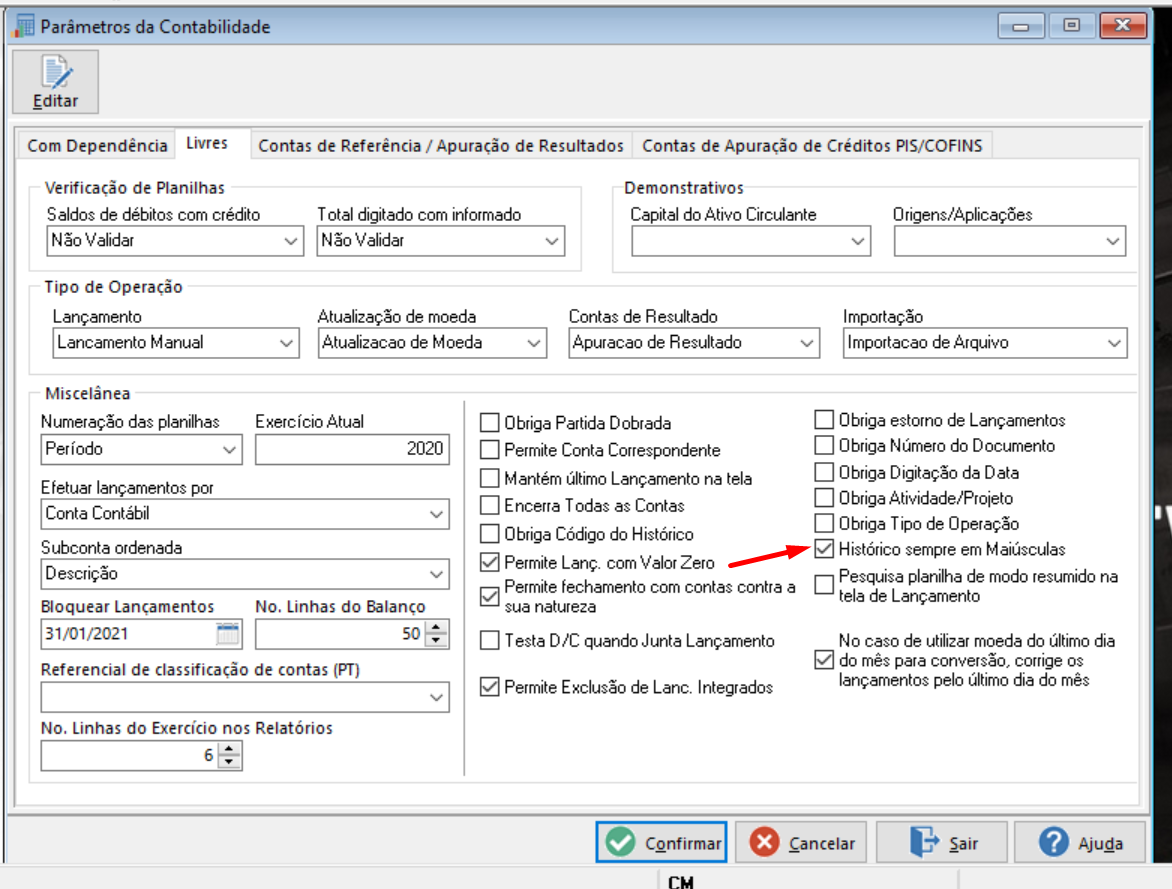
Task: Expand Numeração das planilhas dropdown
Action: [141, 449]
